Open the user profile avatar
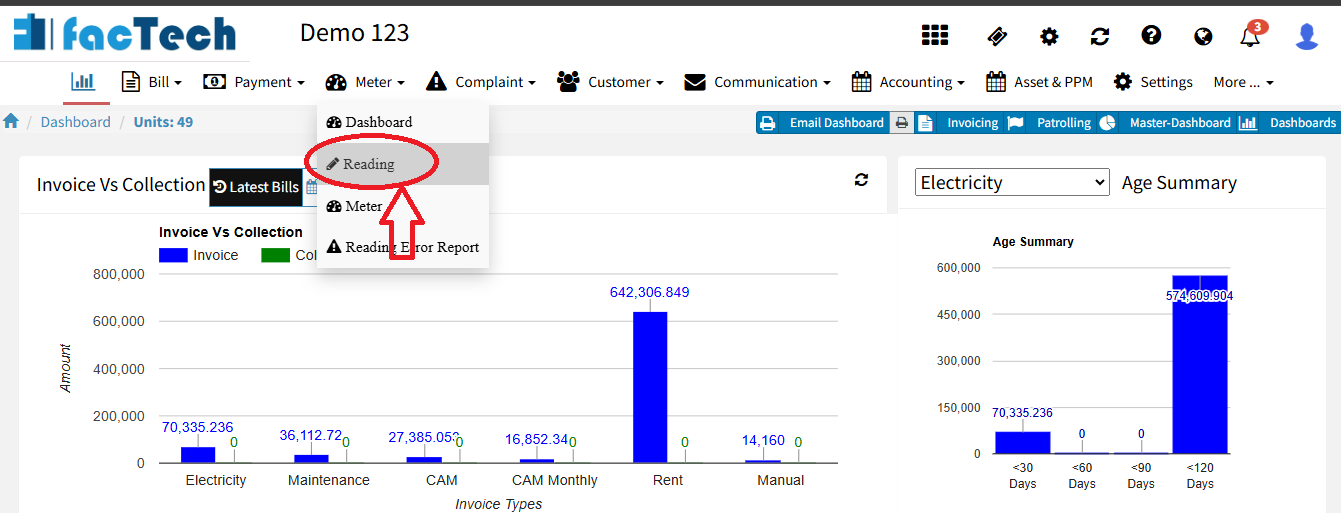 point(1306,36)
